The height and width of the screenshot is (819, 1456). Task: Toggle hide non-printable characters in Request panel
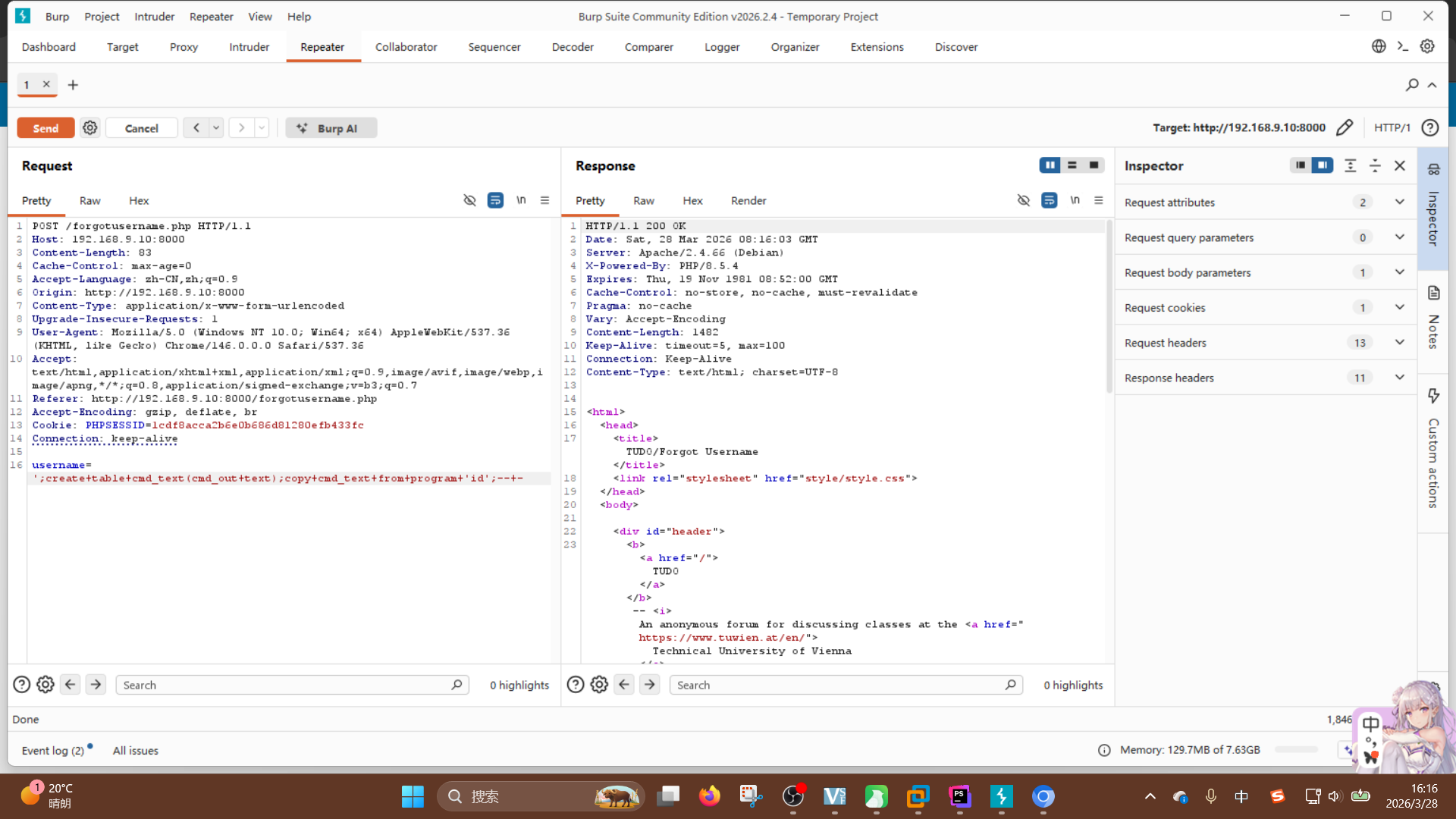(469, 200)
